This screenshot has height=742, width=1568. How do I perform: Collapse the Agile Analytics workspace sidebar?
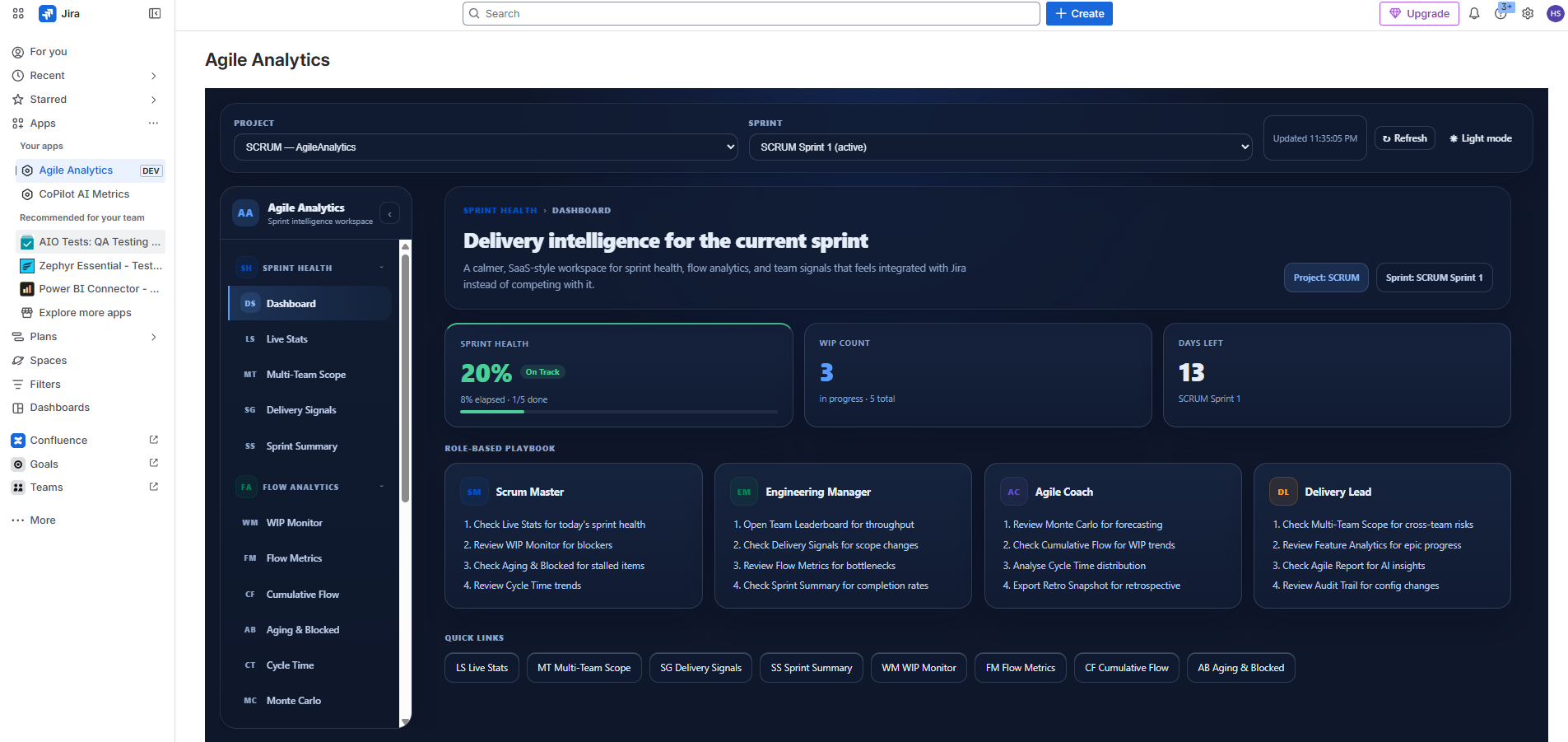(389, 213)
